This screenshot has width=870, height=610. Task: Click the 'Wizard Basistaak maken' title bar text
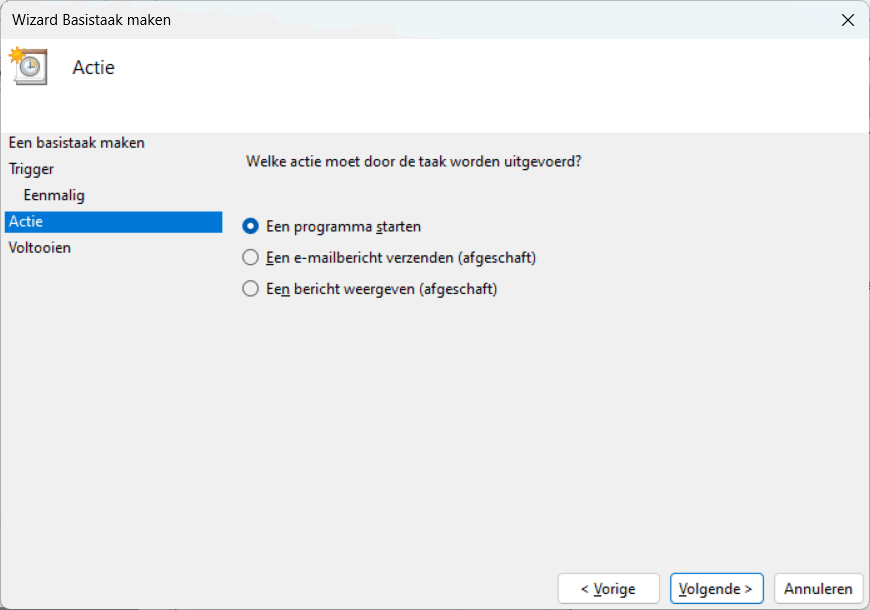tap(91, 20)
